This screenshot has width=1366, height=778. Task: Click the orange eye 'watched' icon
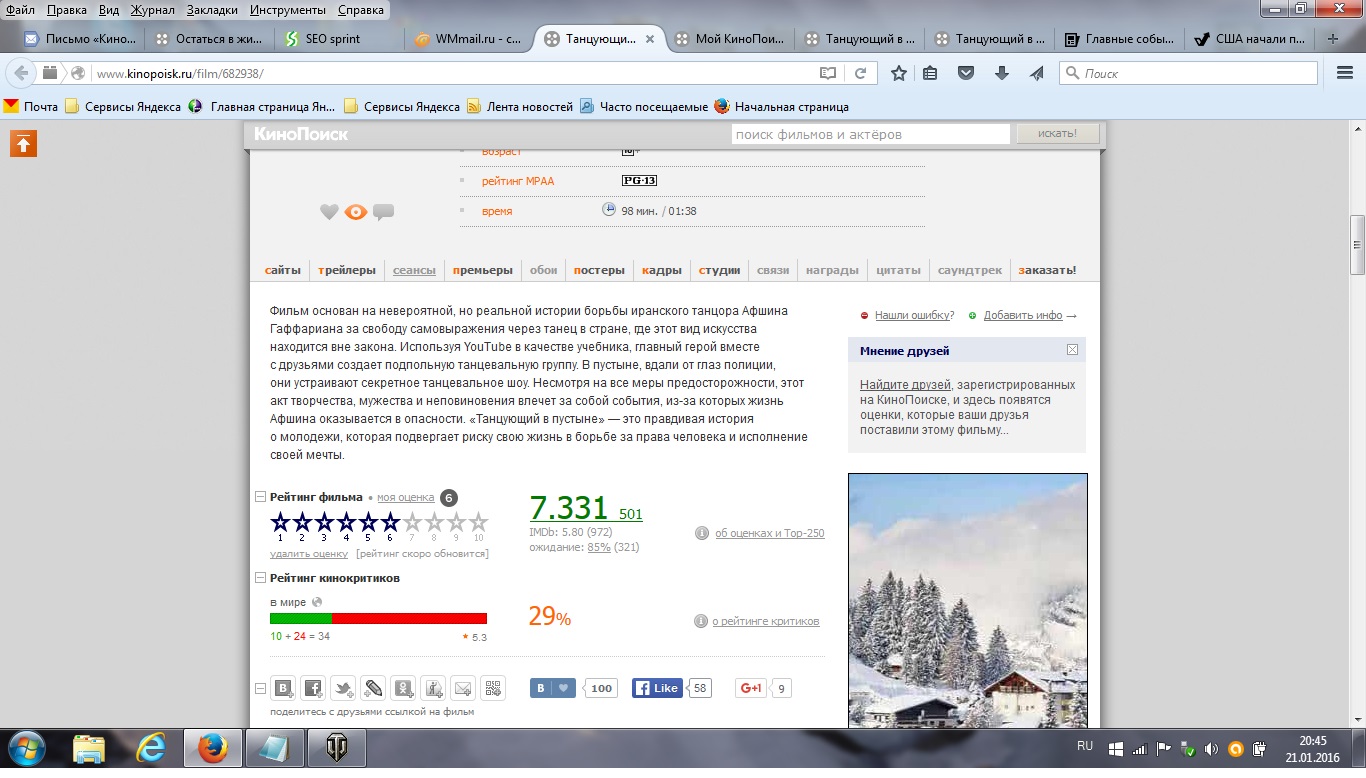tap(356, 212)
